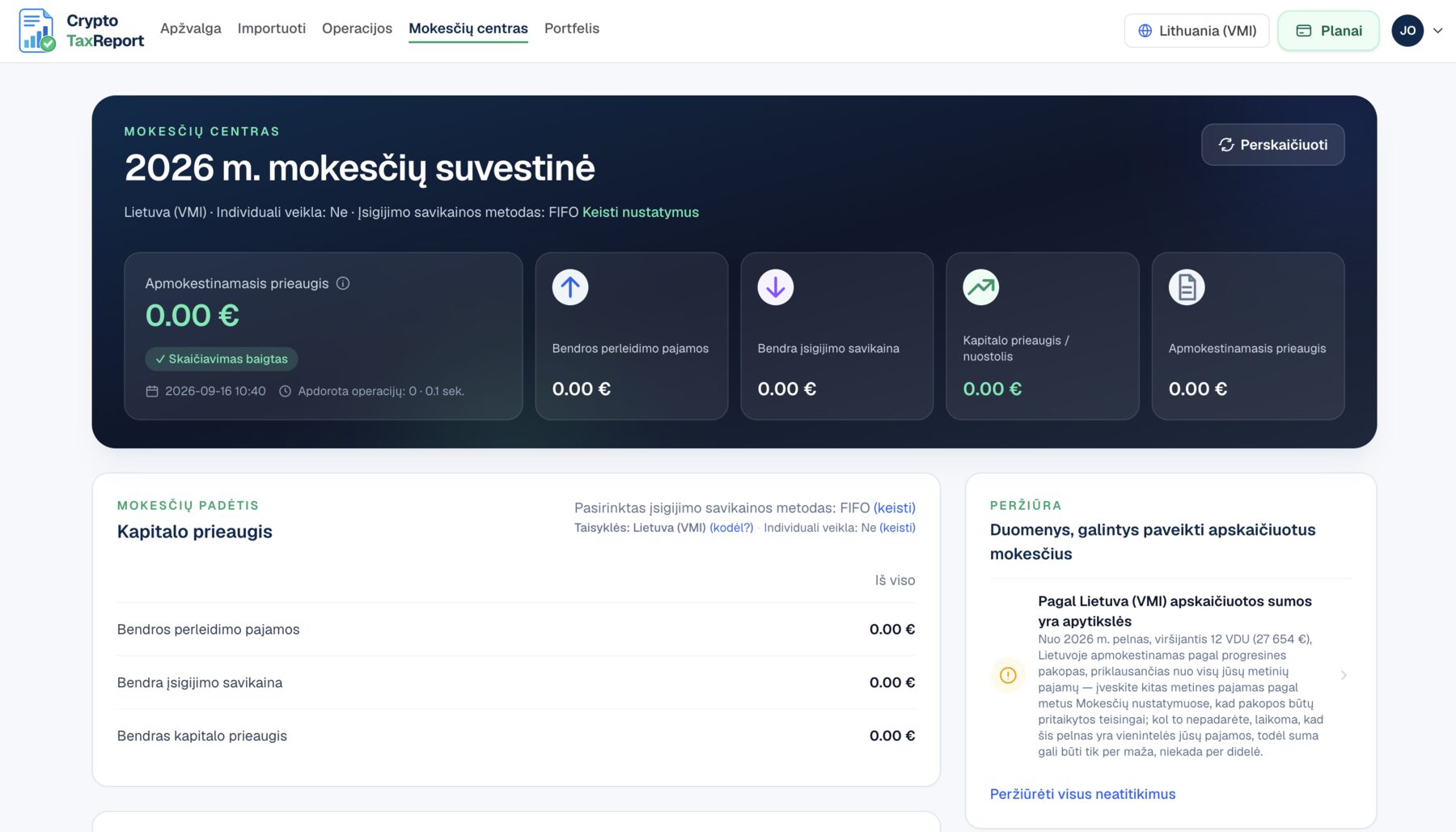Click the Bendros perleidimo pajamos table row label
The width and height of the screenshot is (1456, 832).
point(209,630)
